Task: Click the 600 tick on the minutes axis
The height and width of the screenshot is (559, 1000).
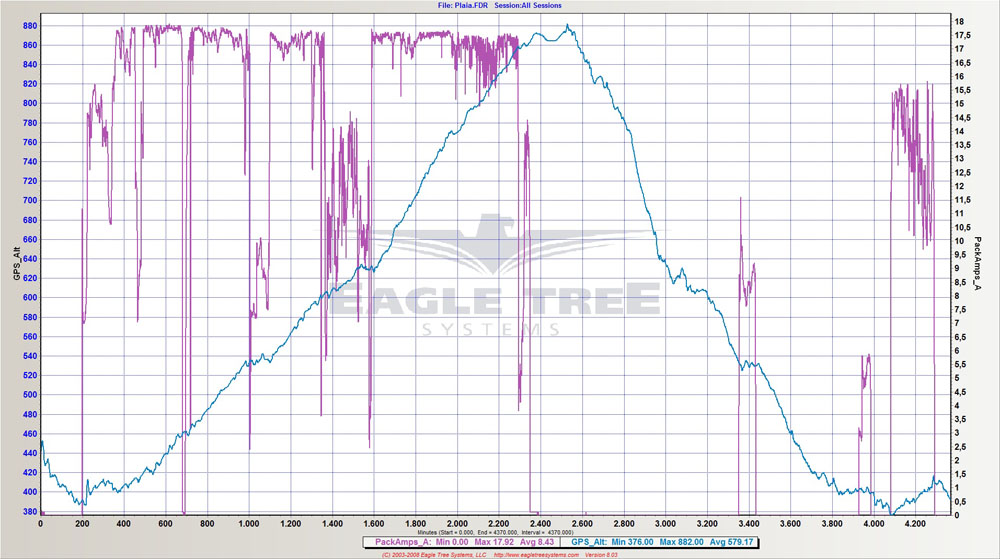Action: coord(165,523)
